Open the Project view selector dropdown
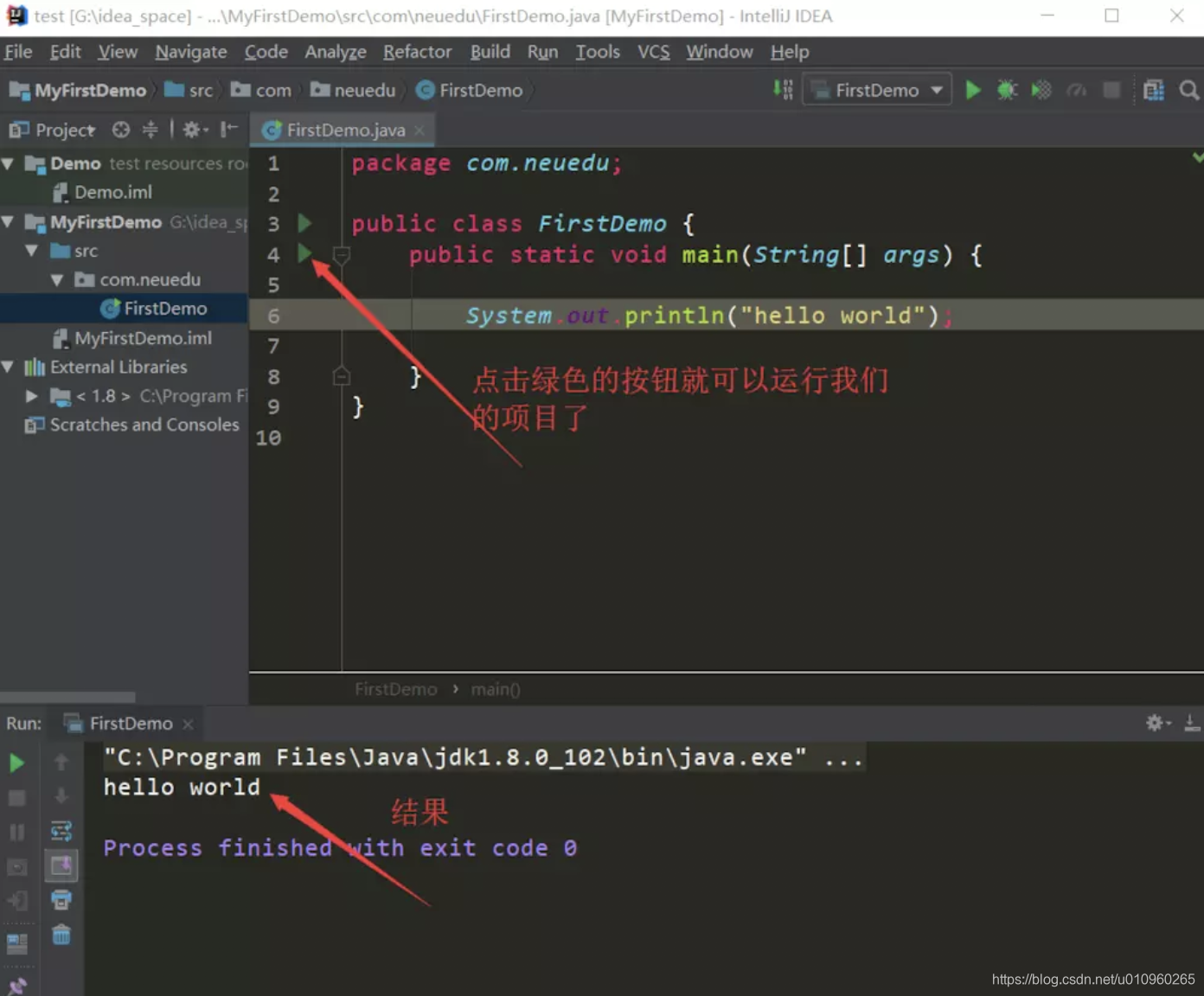Screen dimensions: 1204x996 click(65, 130)
